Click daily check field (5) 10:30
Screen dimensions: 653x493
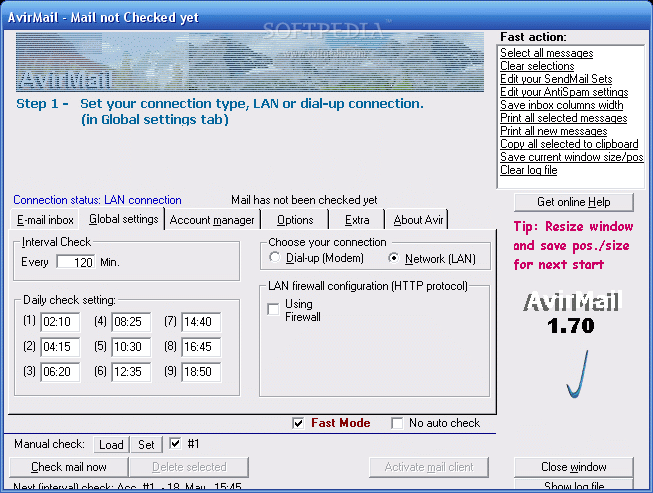pyautogui.click(x=131, y=347)
